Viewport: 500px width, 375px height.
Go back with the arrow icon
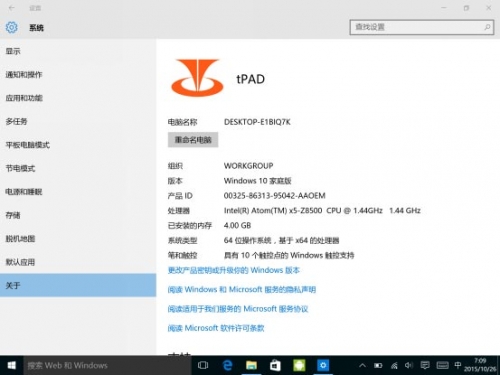click(11, 8)
